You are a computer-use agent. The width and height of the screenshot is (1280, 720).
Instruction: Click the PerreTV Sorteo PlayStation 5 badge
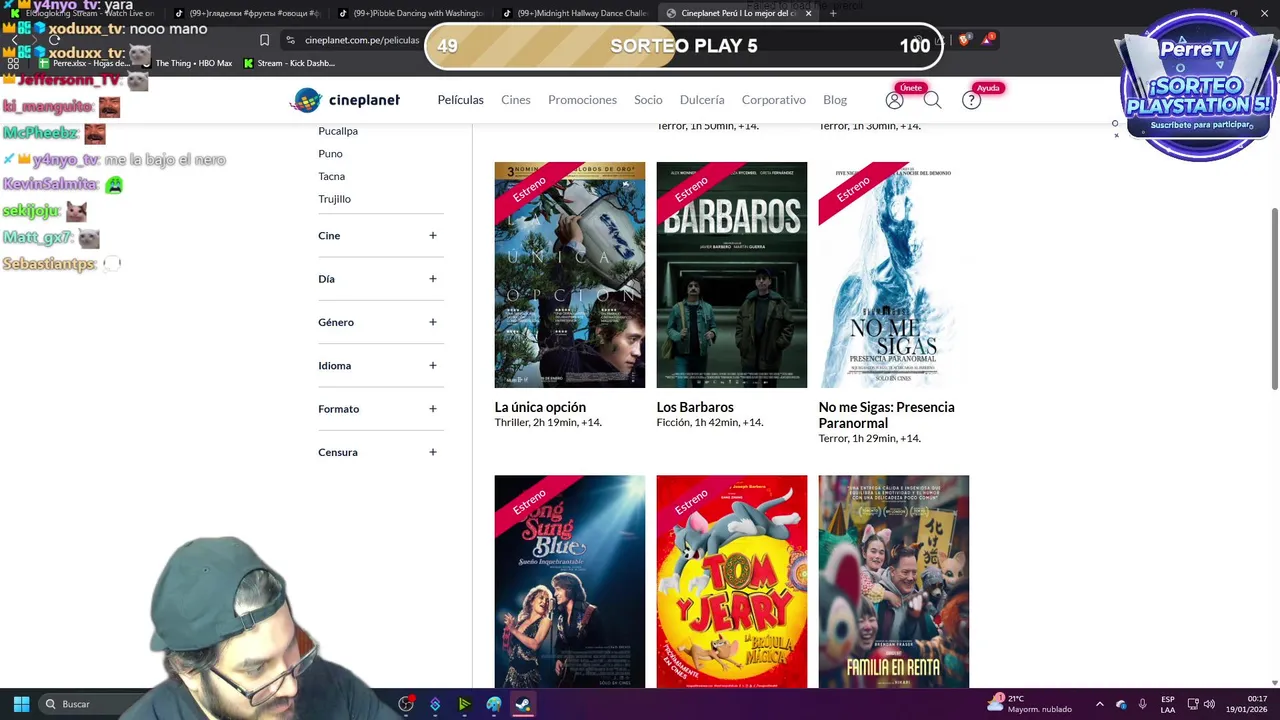(x=1199, y=85)
